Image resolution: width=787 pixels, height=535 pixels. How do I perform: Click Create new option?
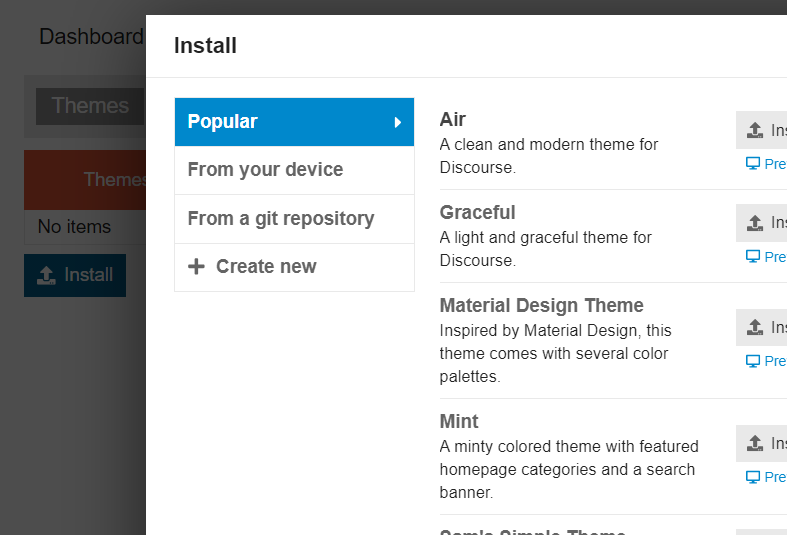click(294, 267)
